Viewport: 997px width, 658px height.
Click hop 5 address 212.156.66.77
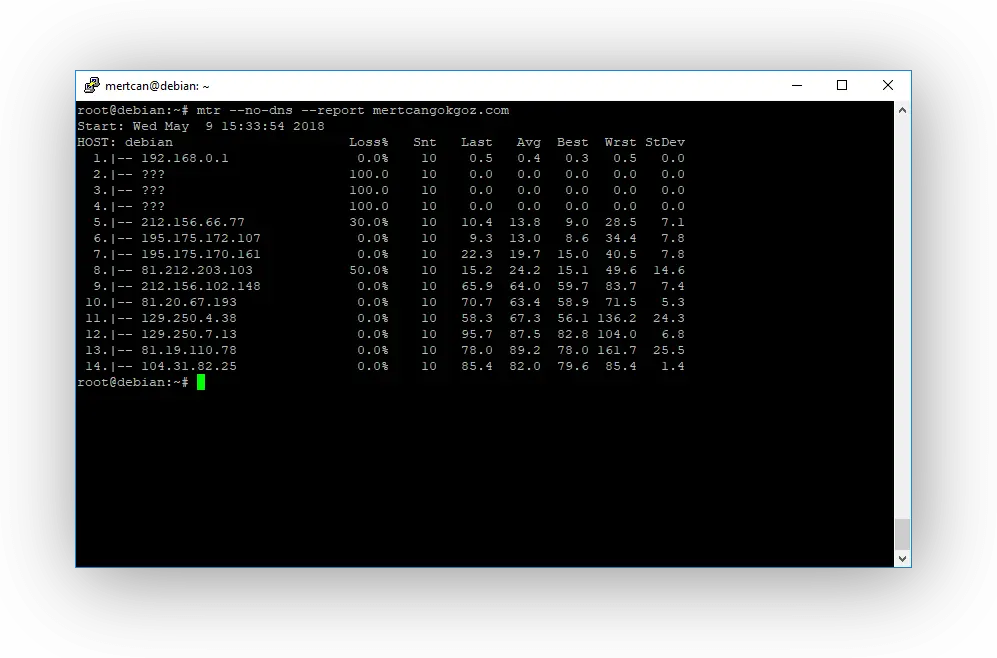pos(193,223)
